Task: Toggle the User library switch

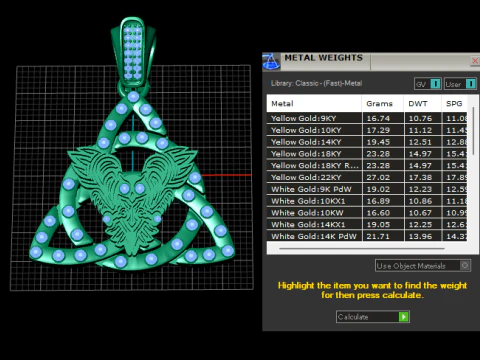Action: (471, 84)
